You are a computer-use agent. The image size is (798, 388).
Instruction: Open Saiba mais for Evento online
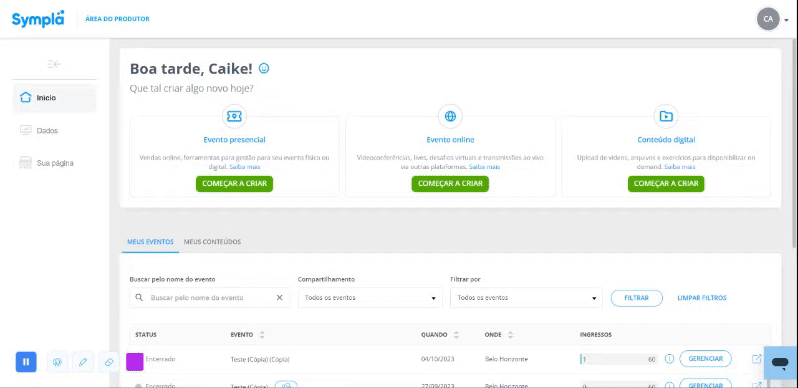tap(484, 167)
